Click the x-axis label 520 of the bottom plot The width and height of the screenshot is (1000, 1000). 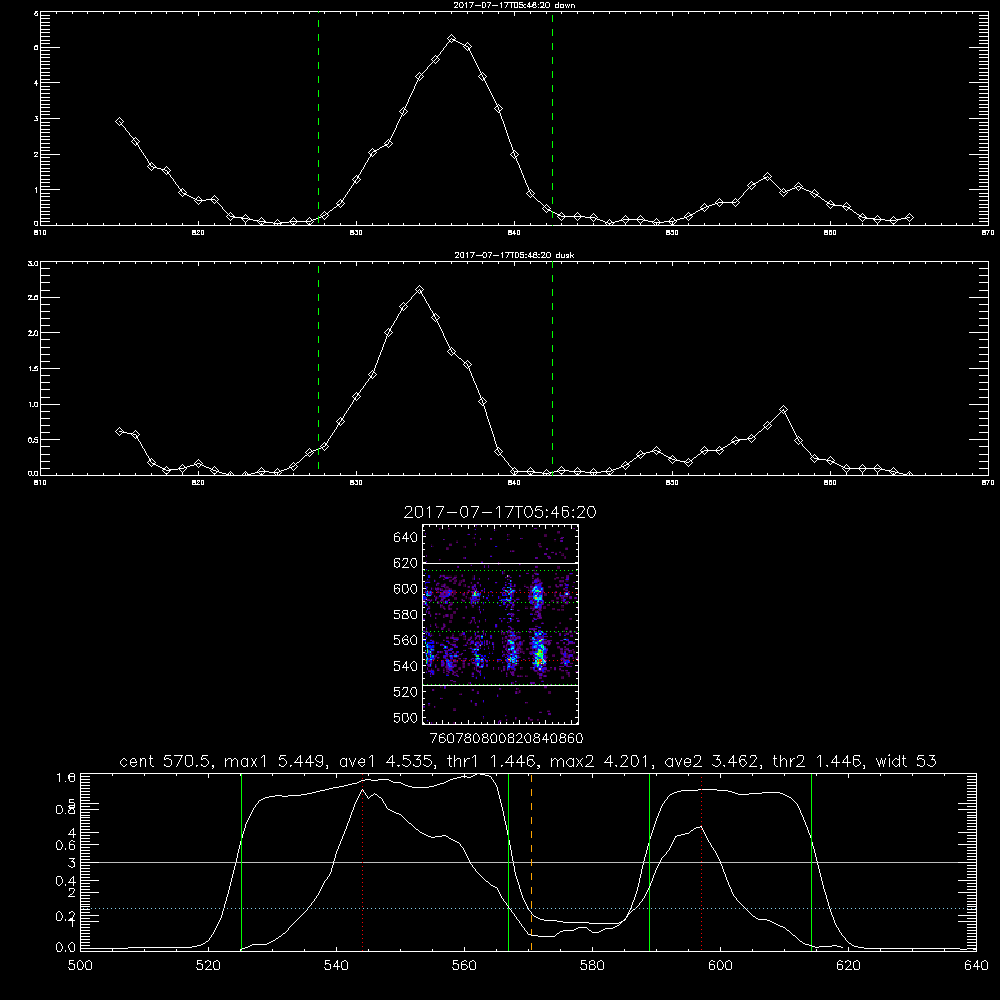(208, 966)
